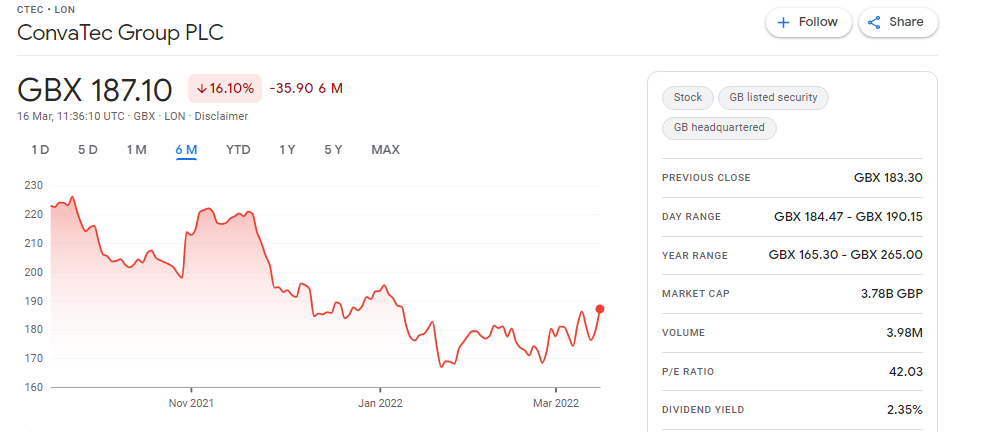Click the GBX 183.30 value

click(x=888, y=178)
